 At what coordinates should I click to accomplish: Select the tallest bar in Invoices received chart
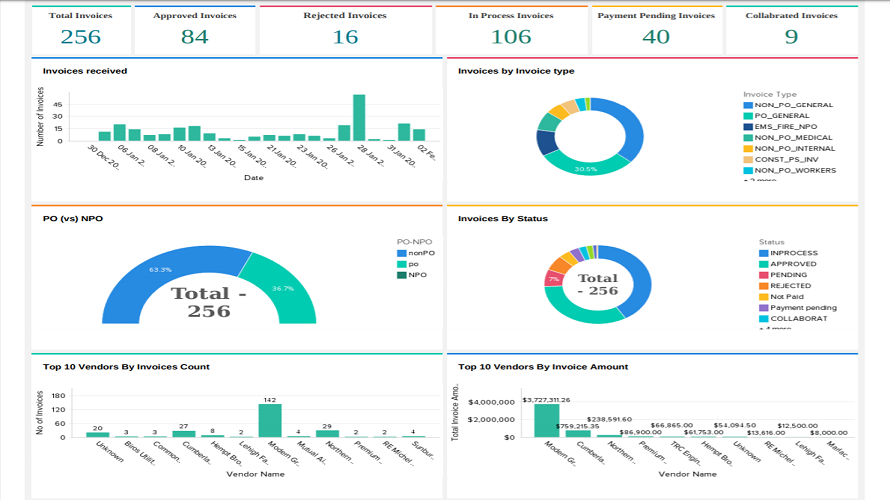pyautogui.click(x=359, y=117)
